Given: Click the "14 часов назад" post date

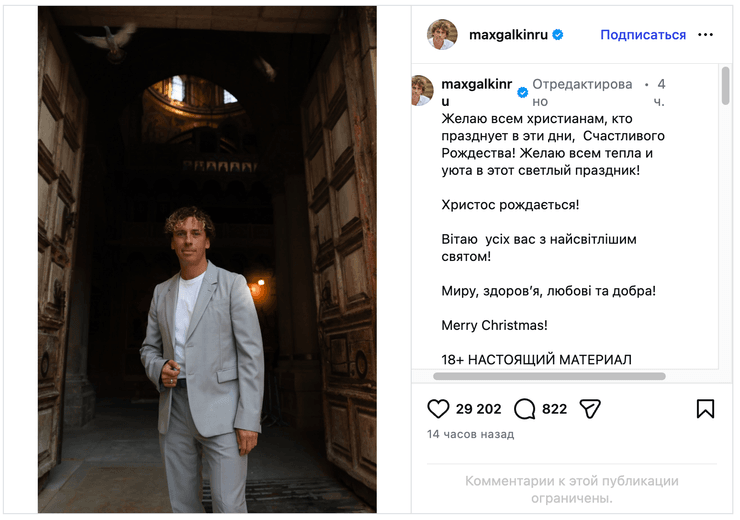Looking at the screenshot, I should pyautogui.click(x=470, y=435).
